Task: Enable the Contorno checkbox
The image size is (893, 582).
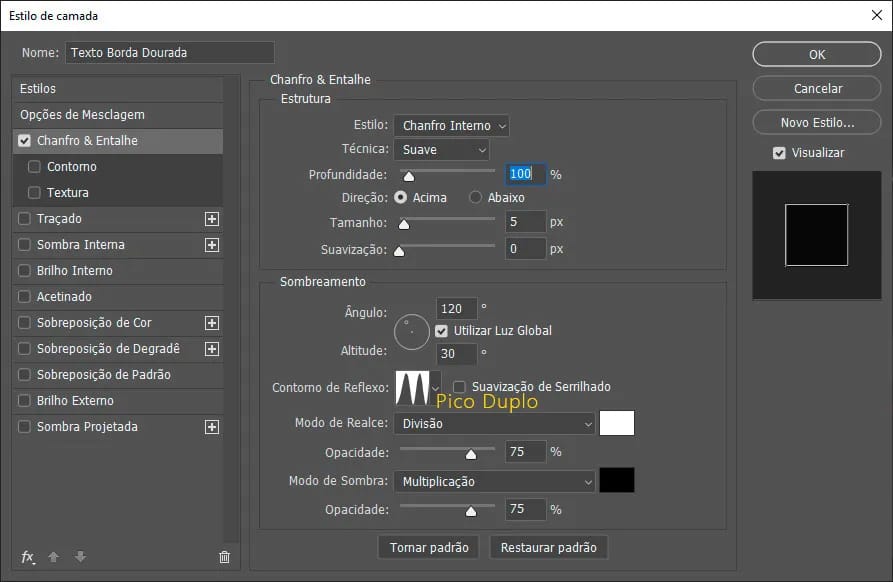Action: click(34, 167)
